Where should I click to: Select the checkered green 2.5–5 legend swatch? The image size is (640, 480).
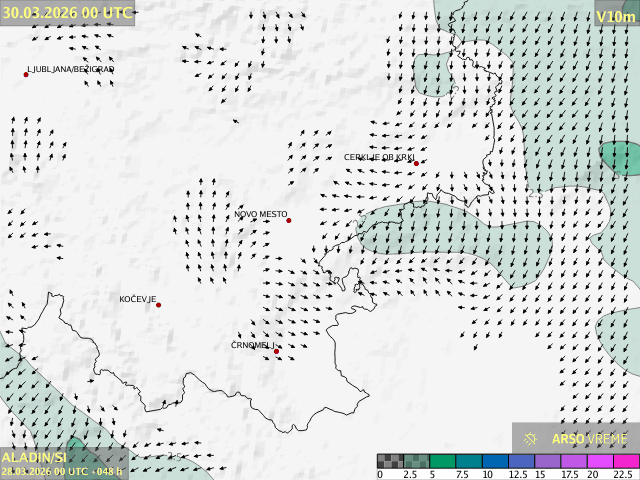[x=416, y=461]
